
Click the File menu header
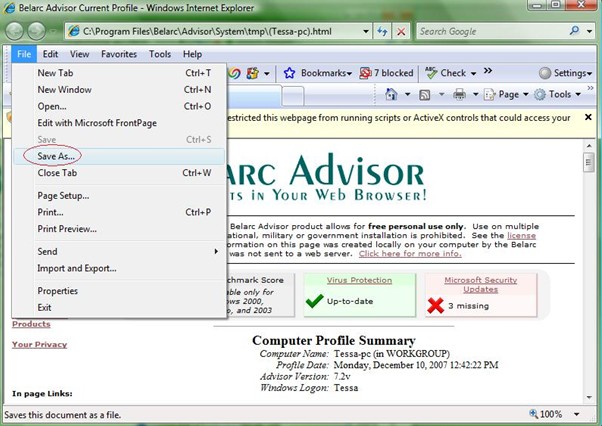[24, 54]
